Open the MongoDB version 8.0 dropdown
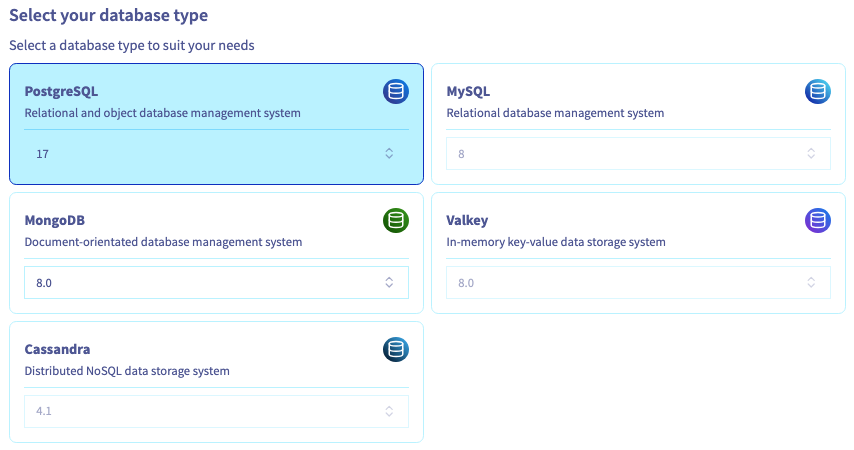Screen dimensions: 854x450 pyautogui.click(x=216, y=283)
